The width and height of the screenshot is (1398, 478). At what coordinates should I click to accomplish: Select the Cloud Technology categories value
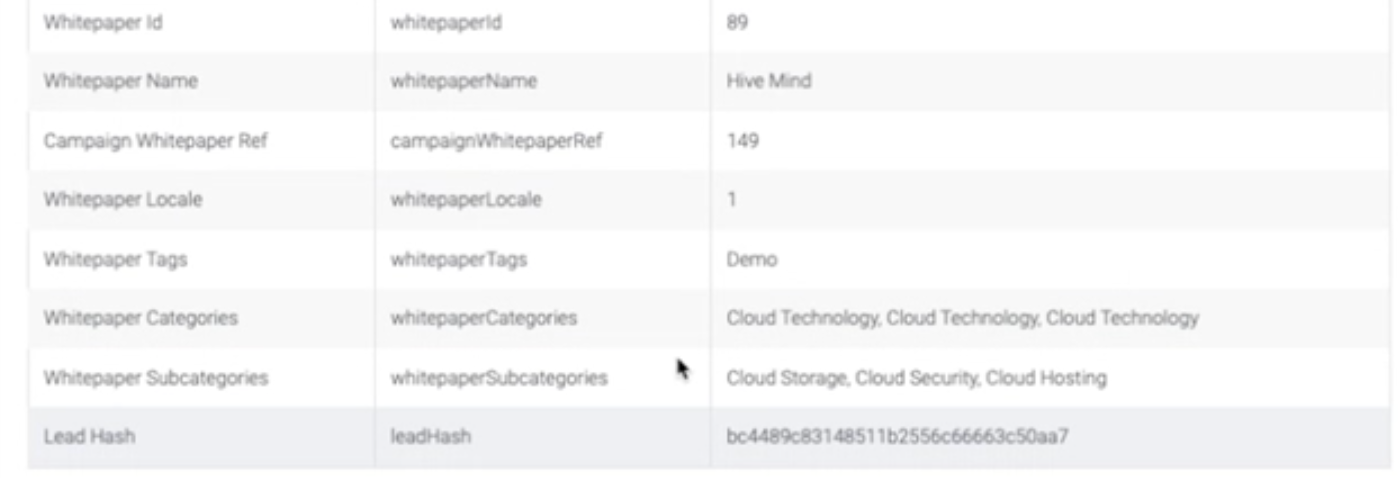(x=962, y=318)
